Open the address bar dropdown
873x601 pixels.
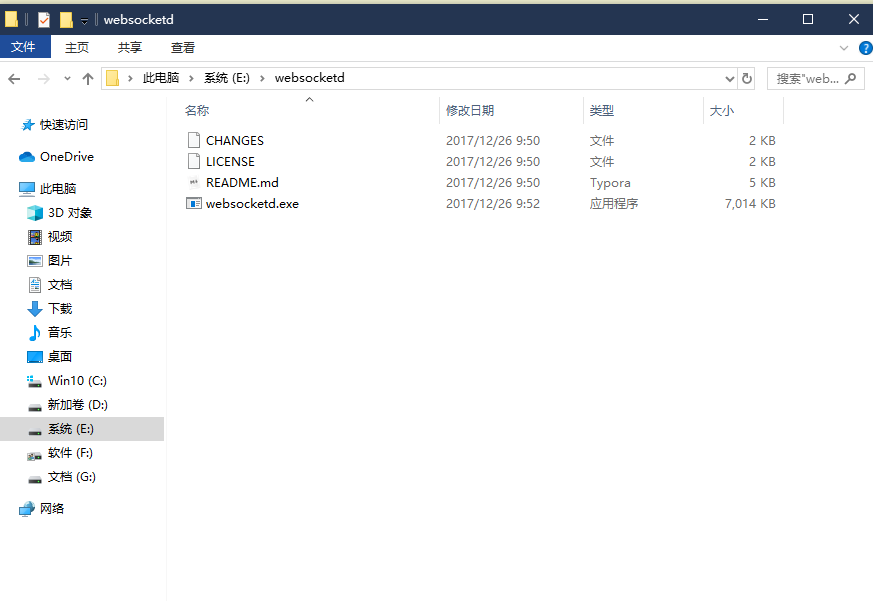[729, 78]
